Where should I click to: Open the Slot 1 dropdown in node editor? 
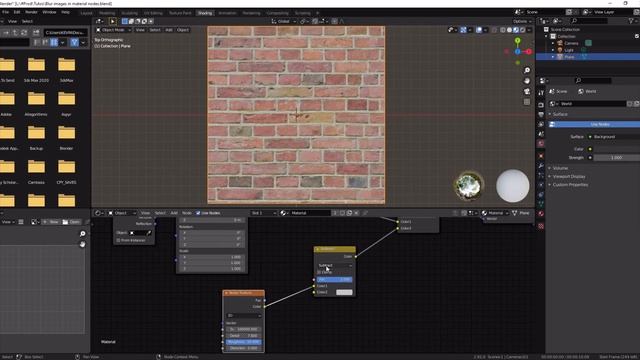[264, 213]
